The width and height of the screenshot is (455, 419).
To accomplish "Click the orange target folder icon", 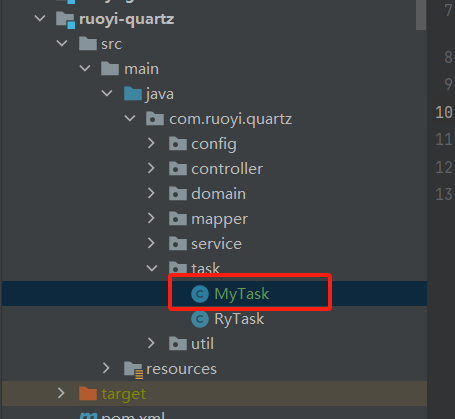I will [88, 394].
